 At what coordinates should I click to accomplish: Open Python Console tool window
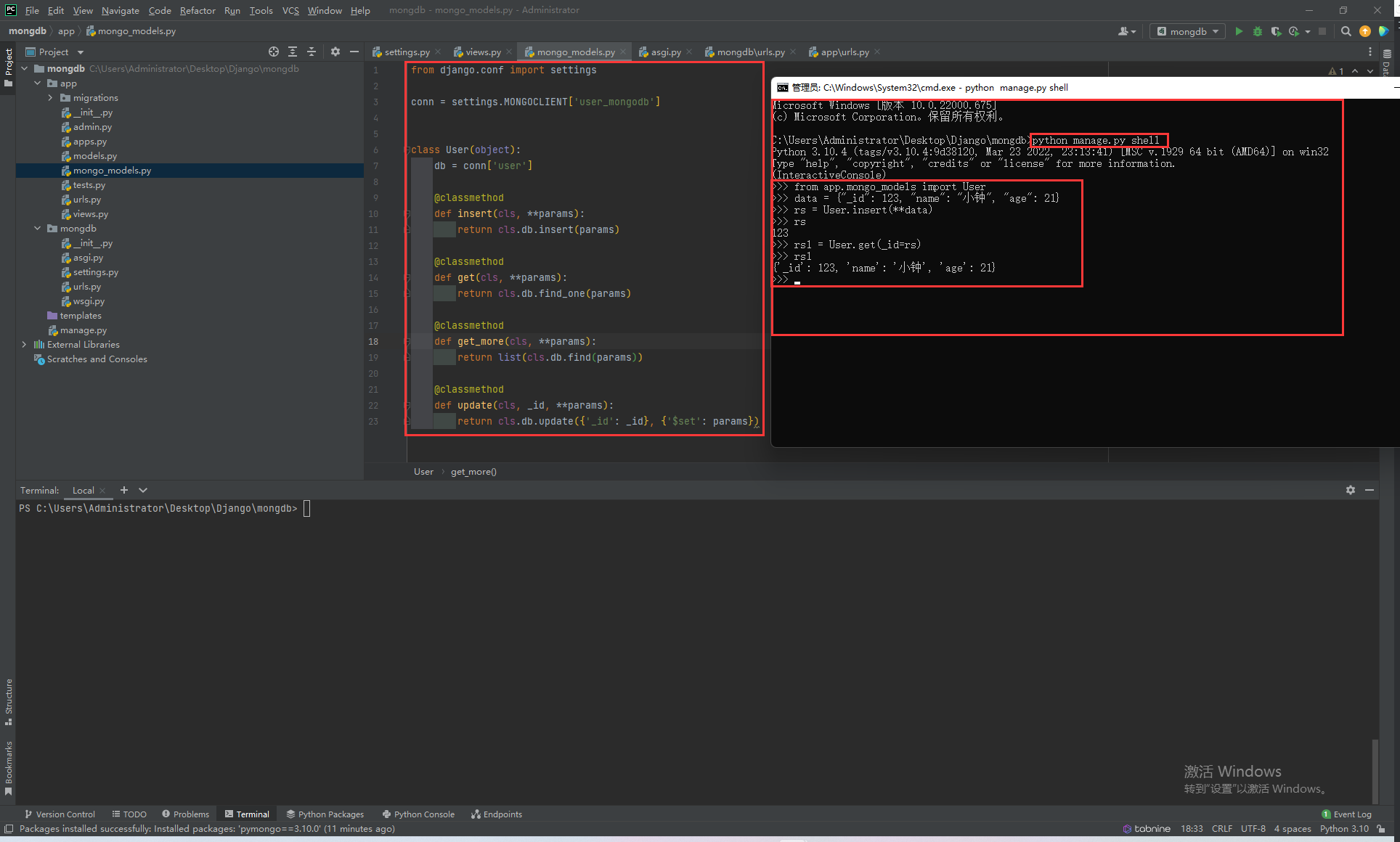point(418,814)
